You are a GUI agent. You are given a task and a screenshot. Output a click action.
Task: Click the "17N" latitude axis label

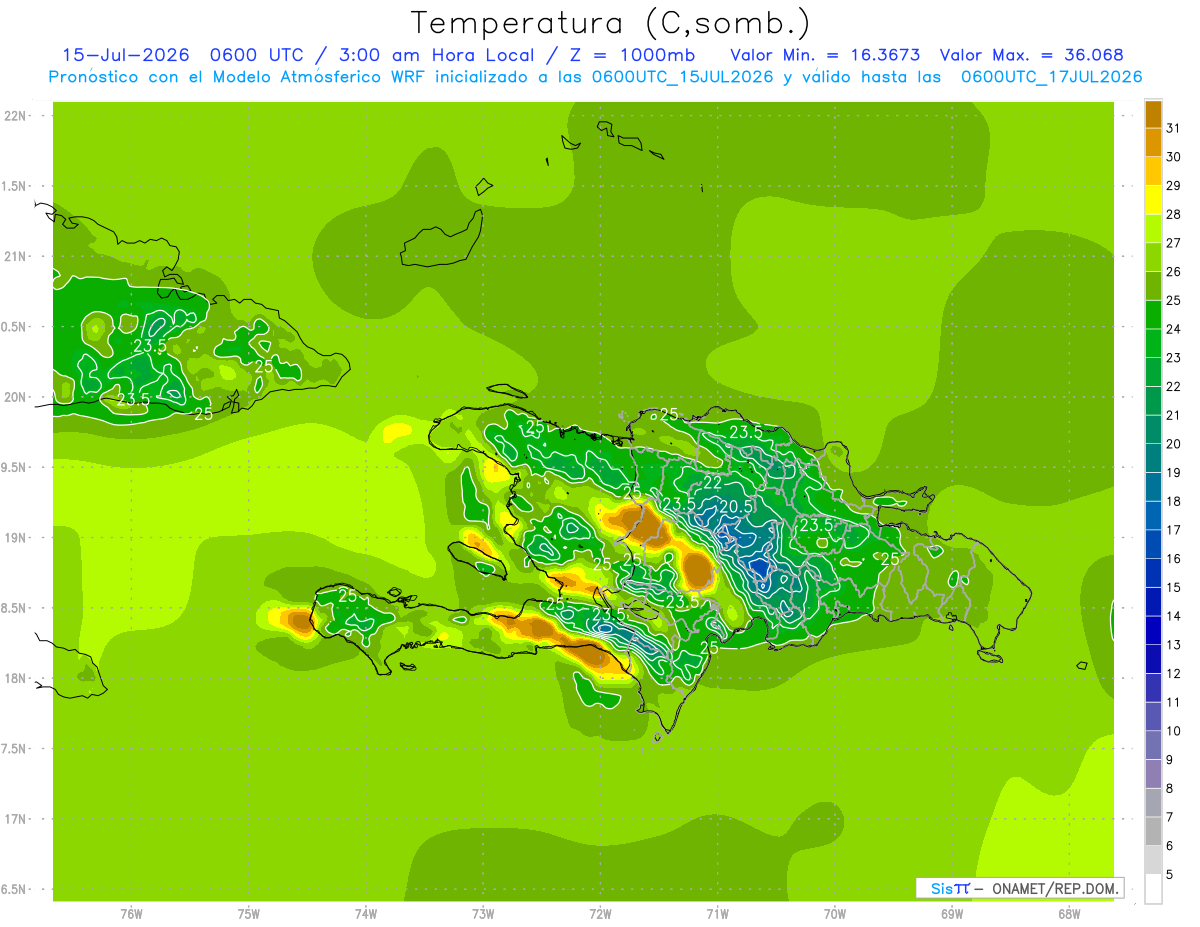[x=17, y=819]
